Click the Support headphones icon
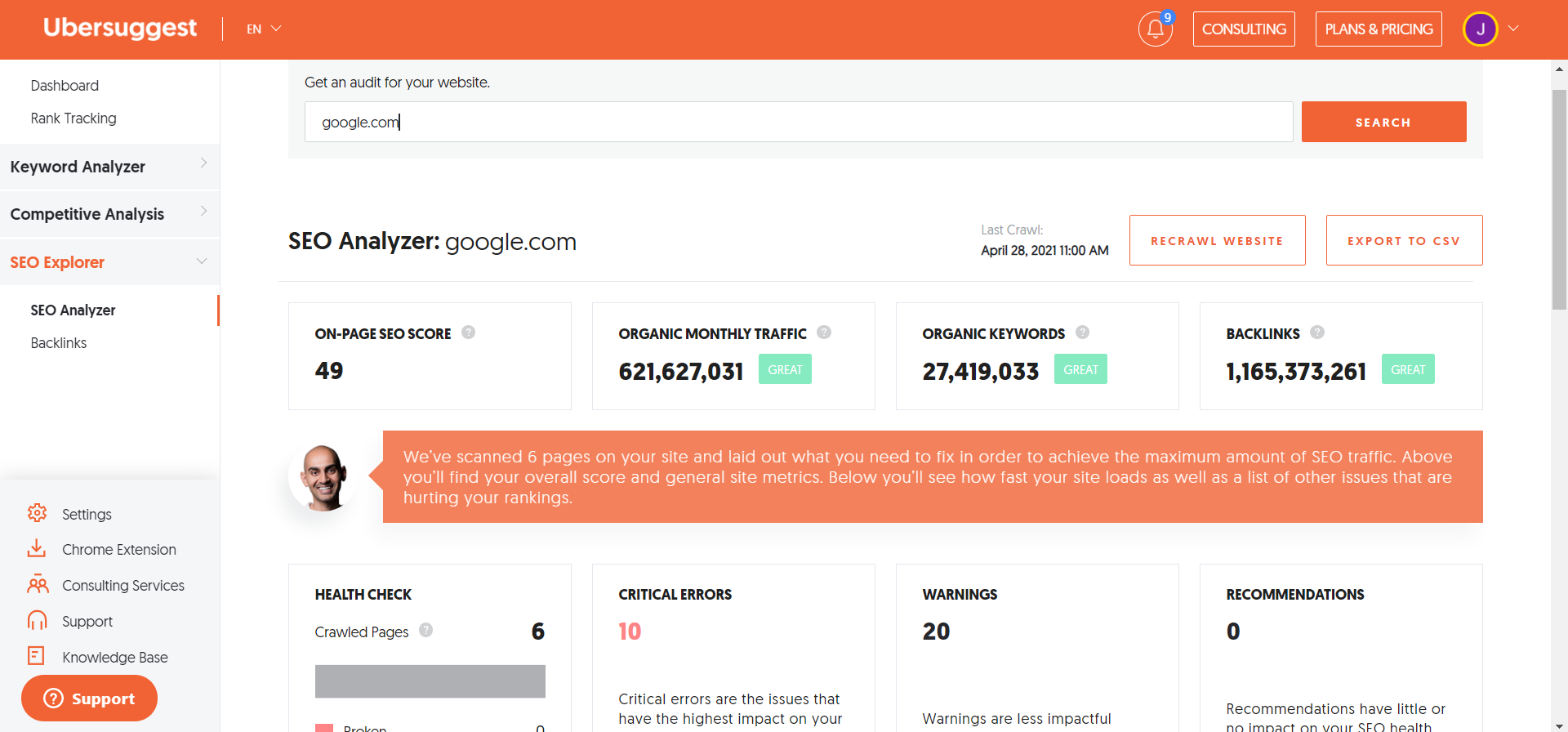 point(37,621)
